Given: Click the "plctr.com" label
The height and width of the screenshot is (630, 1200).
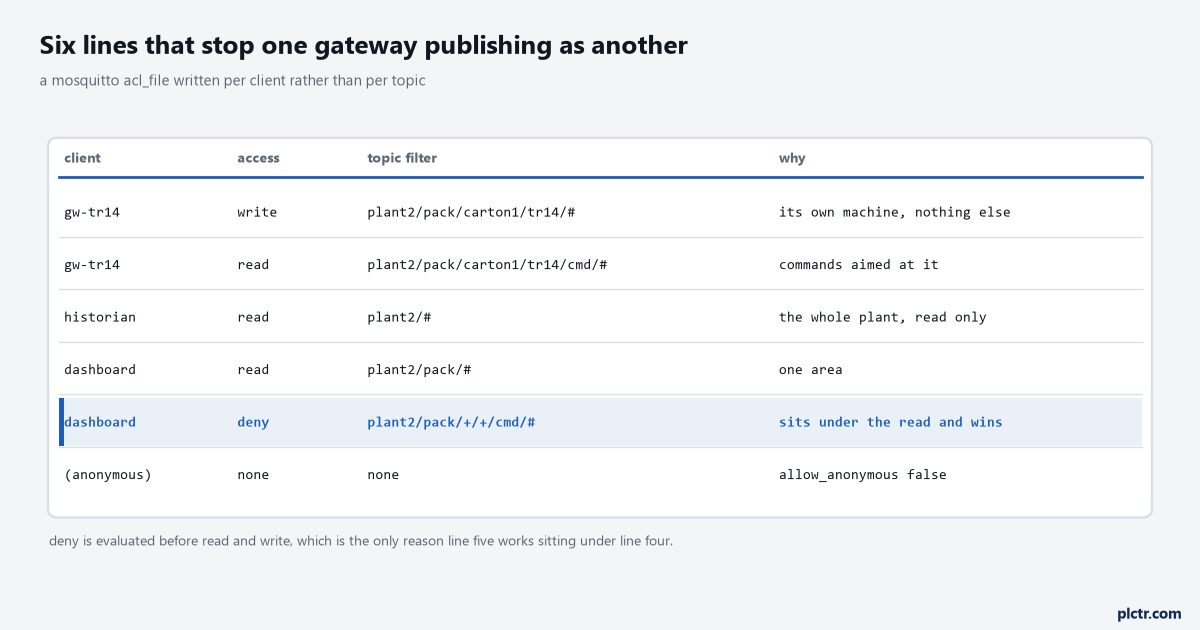Looking at the screenshot, I should tap(1149, 614).
